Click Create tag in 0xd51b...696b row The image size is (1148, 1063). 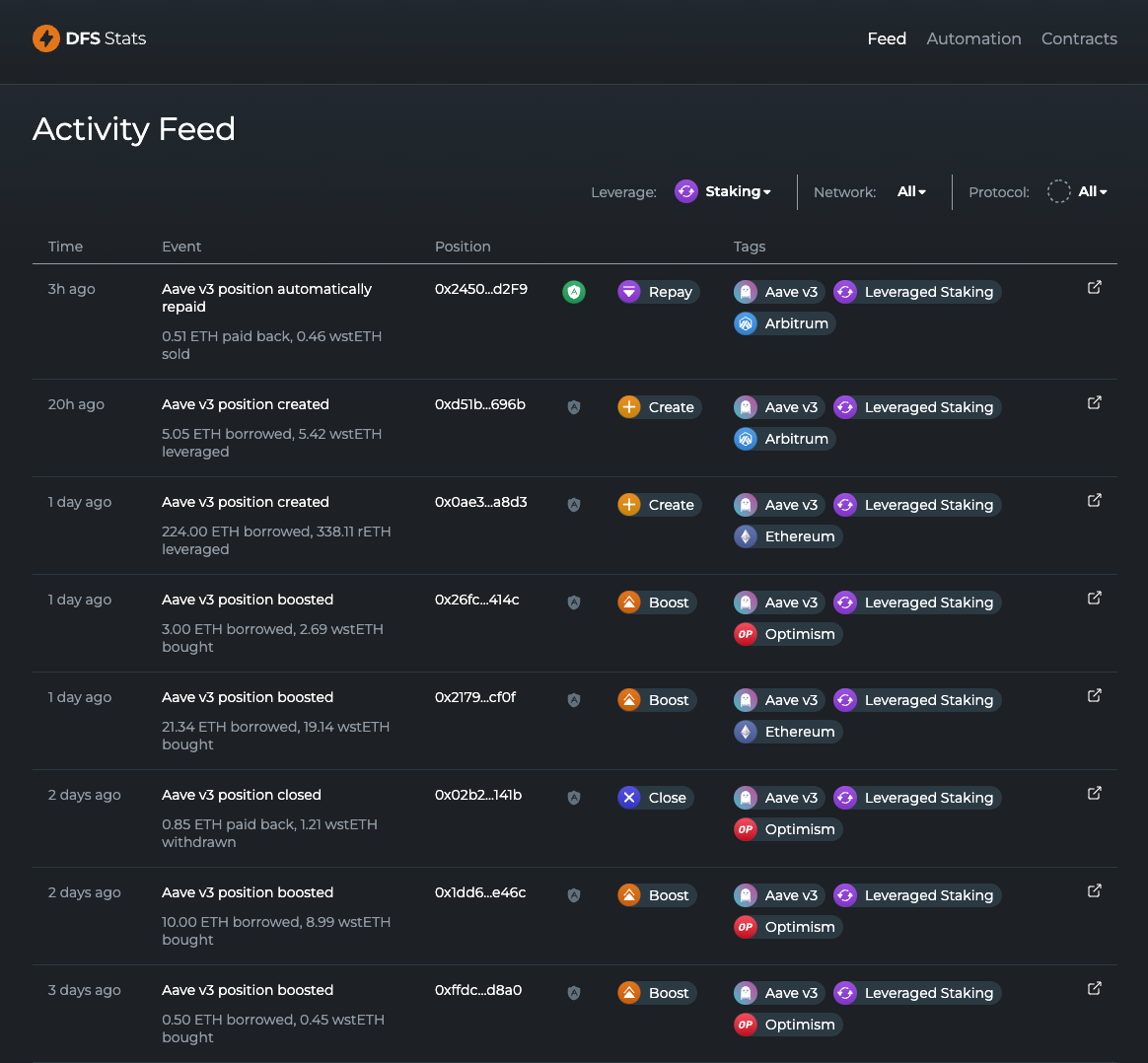coord(659,407)
